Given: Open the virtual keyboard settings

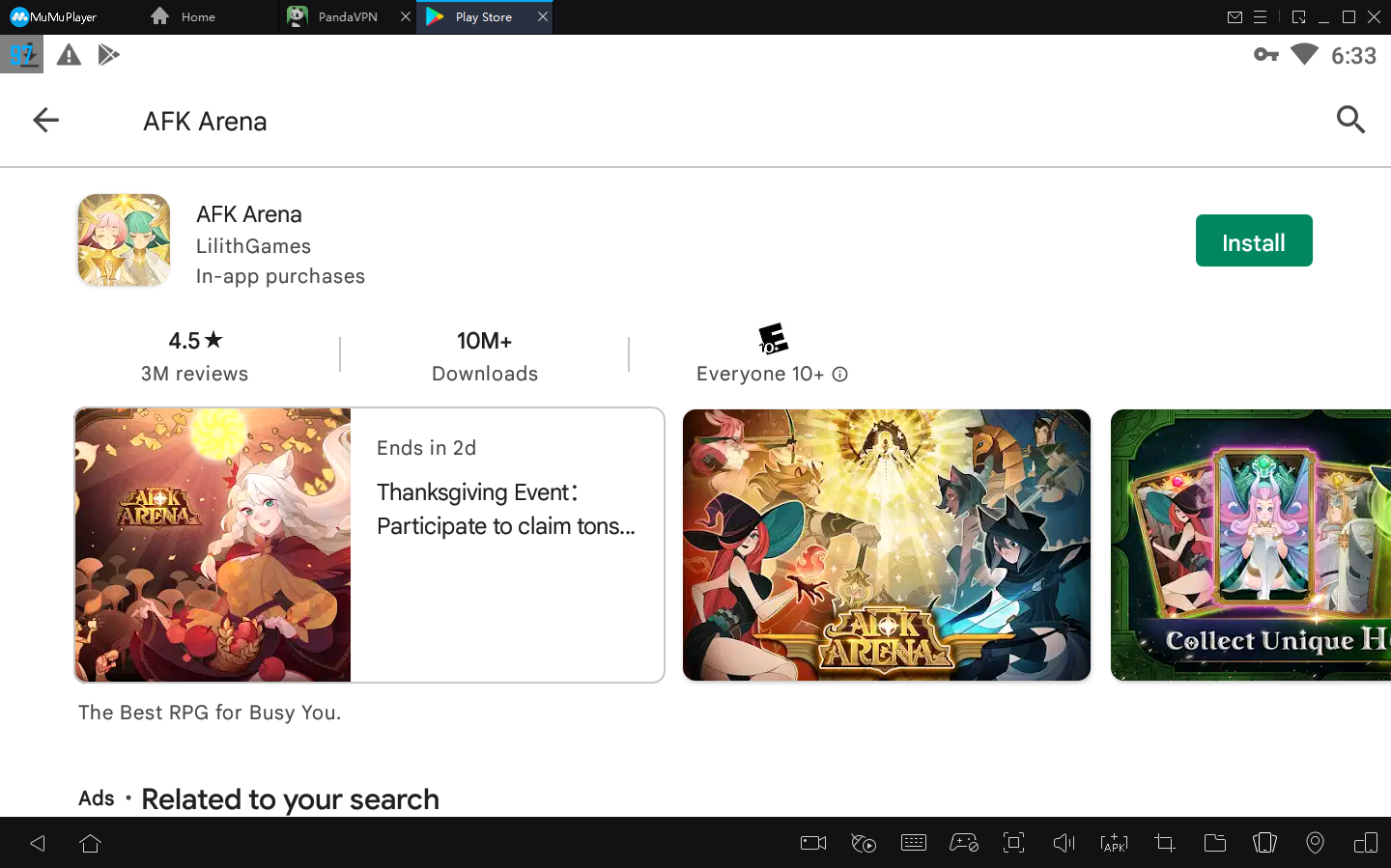Looking at the screenshot, I should [x=913, y=842].
